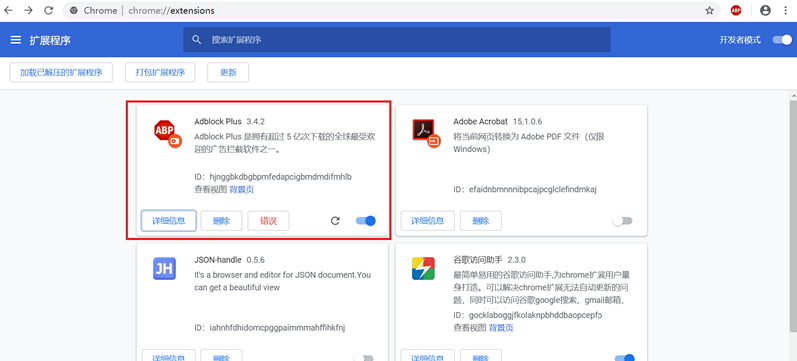This screenshot has height=361, width=797.
Task: Click the search magnifier icon
Action: [x=197, y=40]
